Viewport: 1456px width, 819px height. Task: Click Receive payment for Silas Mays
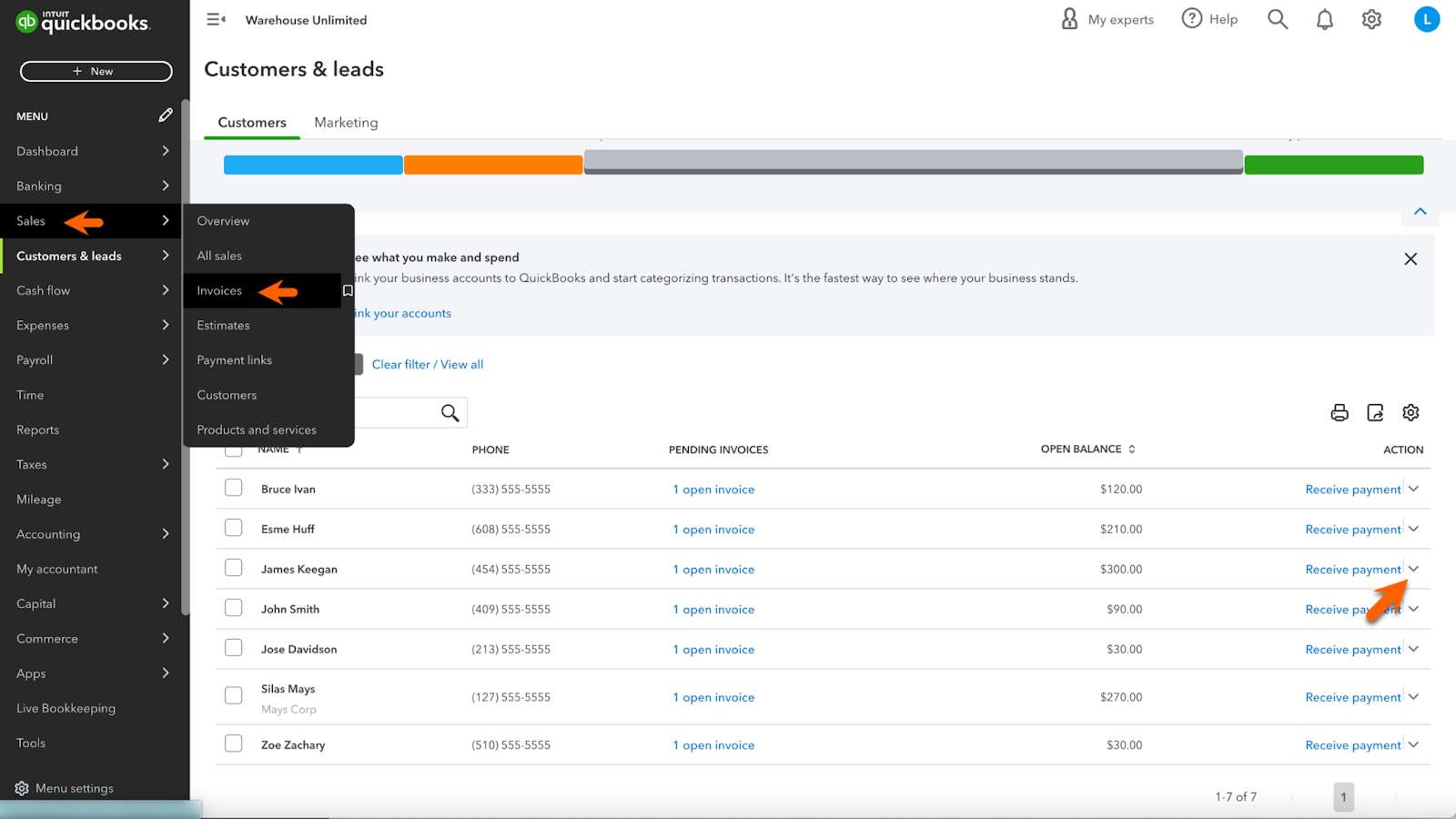tap(1353, 698)
